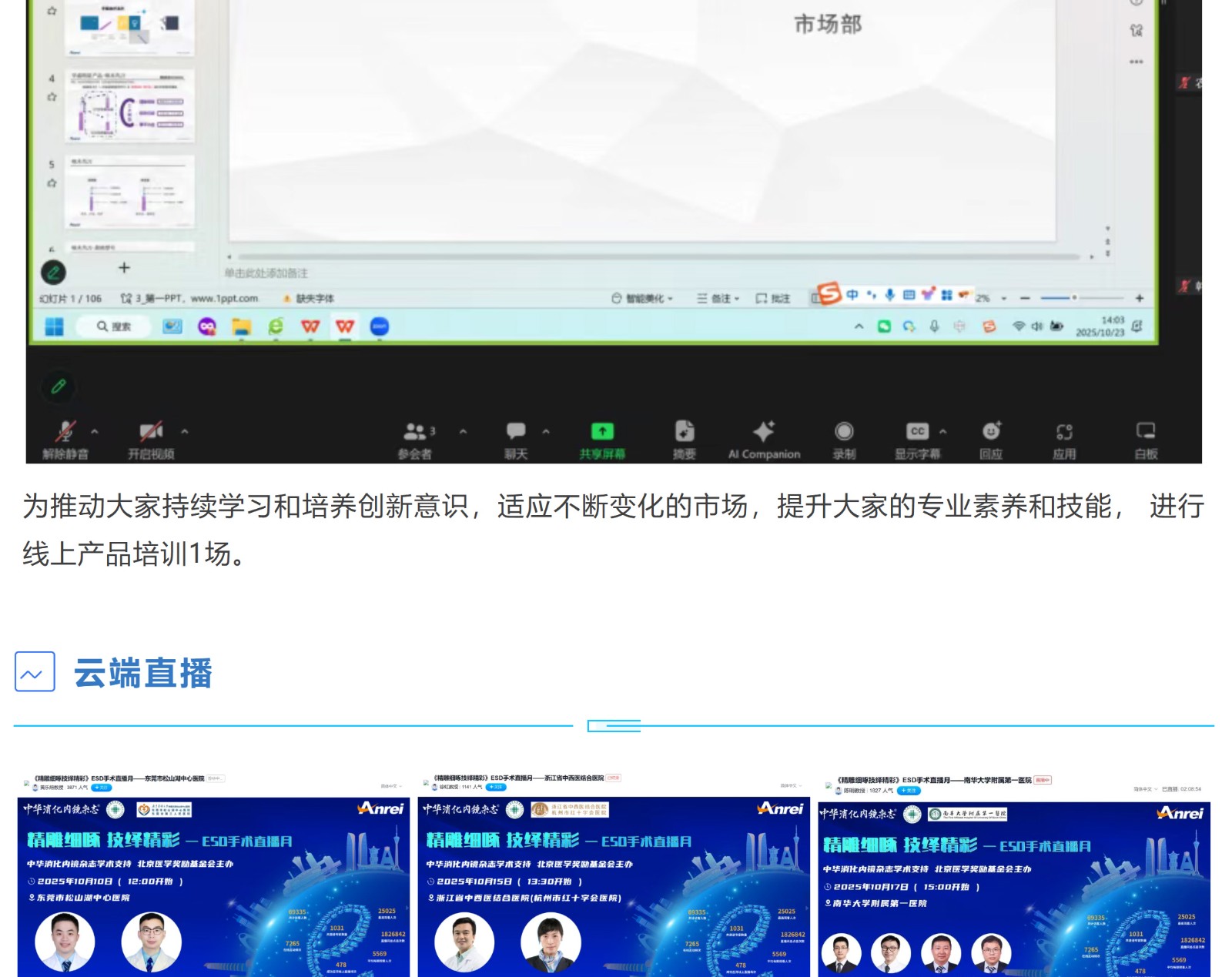Open the 聊天 chat panel
Screen dimensions: 1232x977
coord(516,432)
